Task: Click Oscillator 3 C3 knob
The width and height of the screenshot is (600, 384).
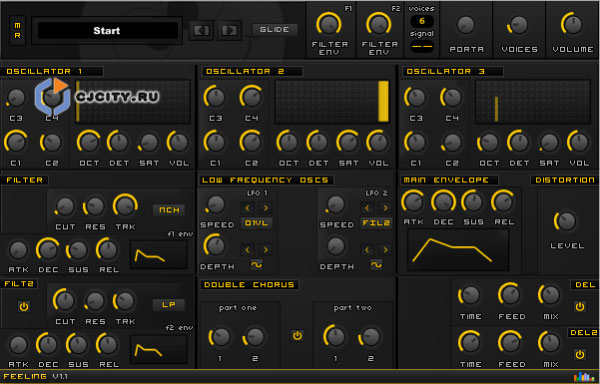Action: [415, 97]
